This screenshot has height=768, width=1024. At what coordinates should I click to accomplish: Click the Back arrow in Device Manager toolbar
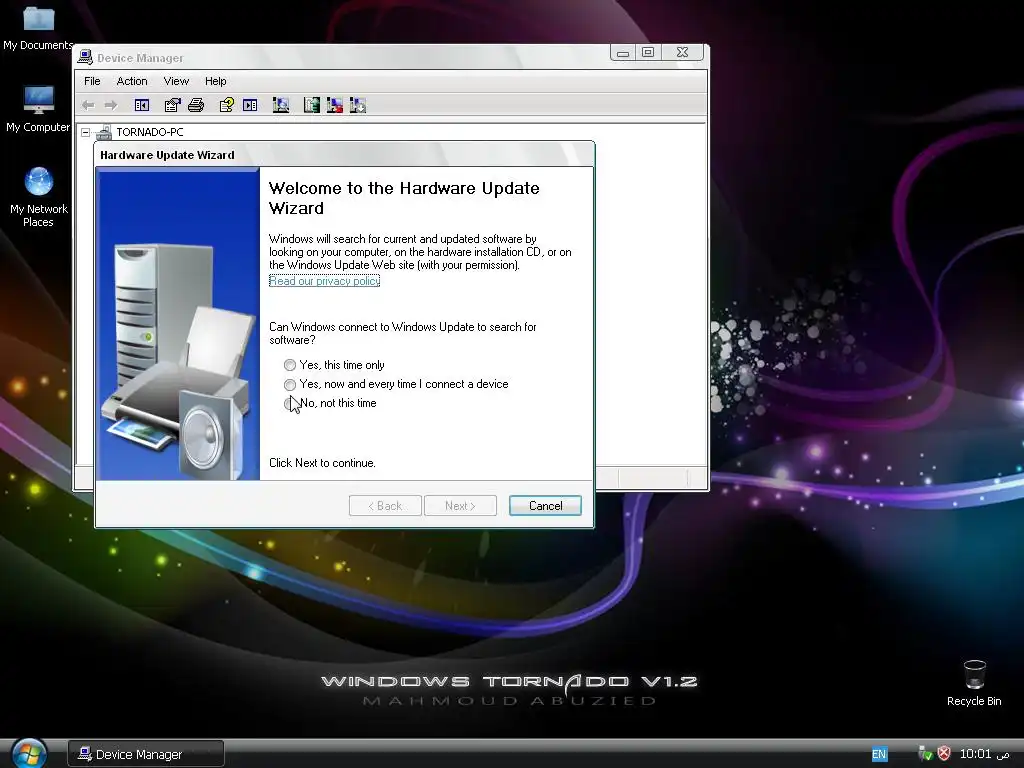(88, 105)
